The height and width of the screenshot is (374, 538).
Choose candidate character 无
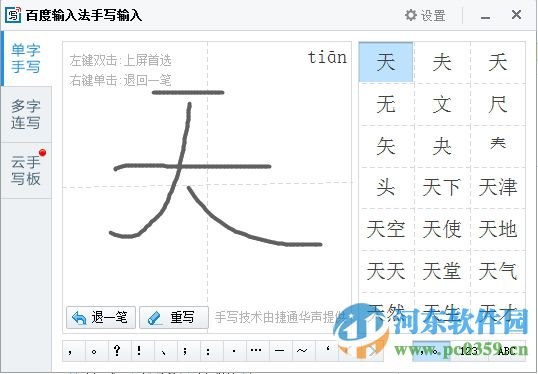click(386, 104)
